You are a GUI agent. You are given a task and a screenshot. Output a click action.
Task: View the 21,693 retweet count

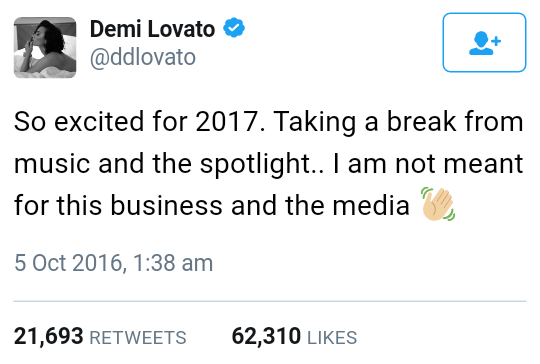coord(49,336)
